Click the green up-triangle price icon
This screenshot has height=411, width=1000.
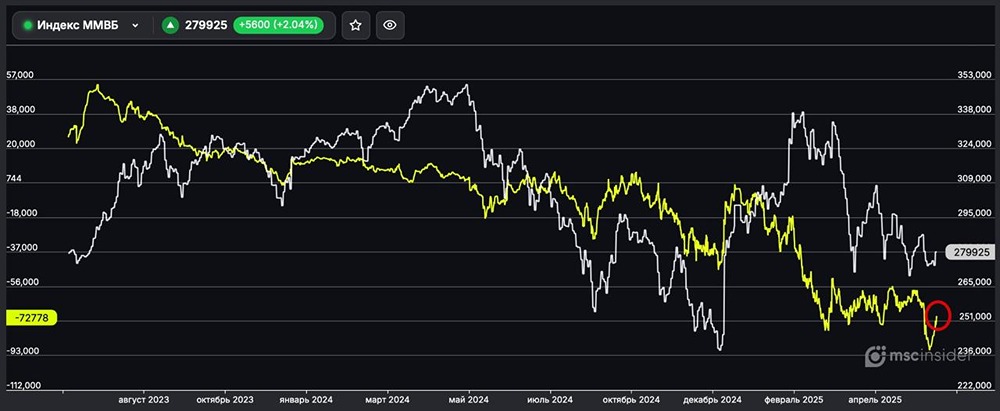point(169,26)
